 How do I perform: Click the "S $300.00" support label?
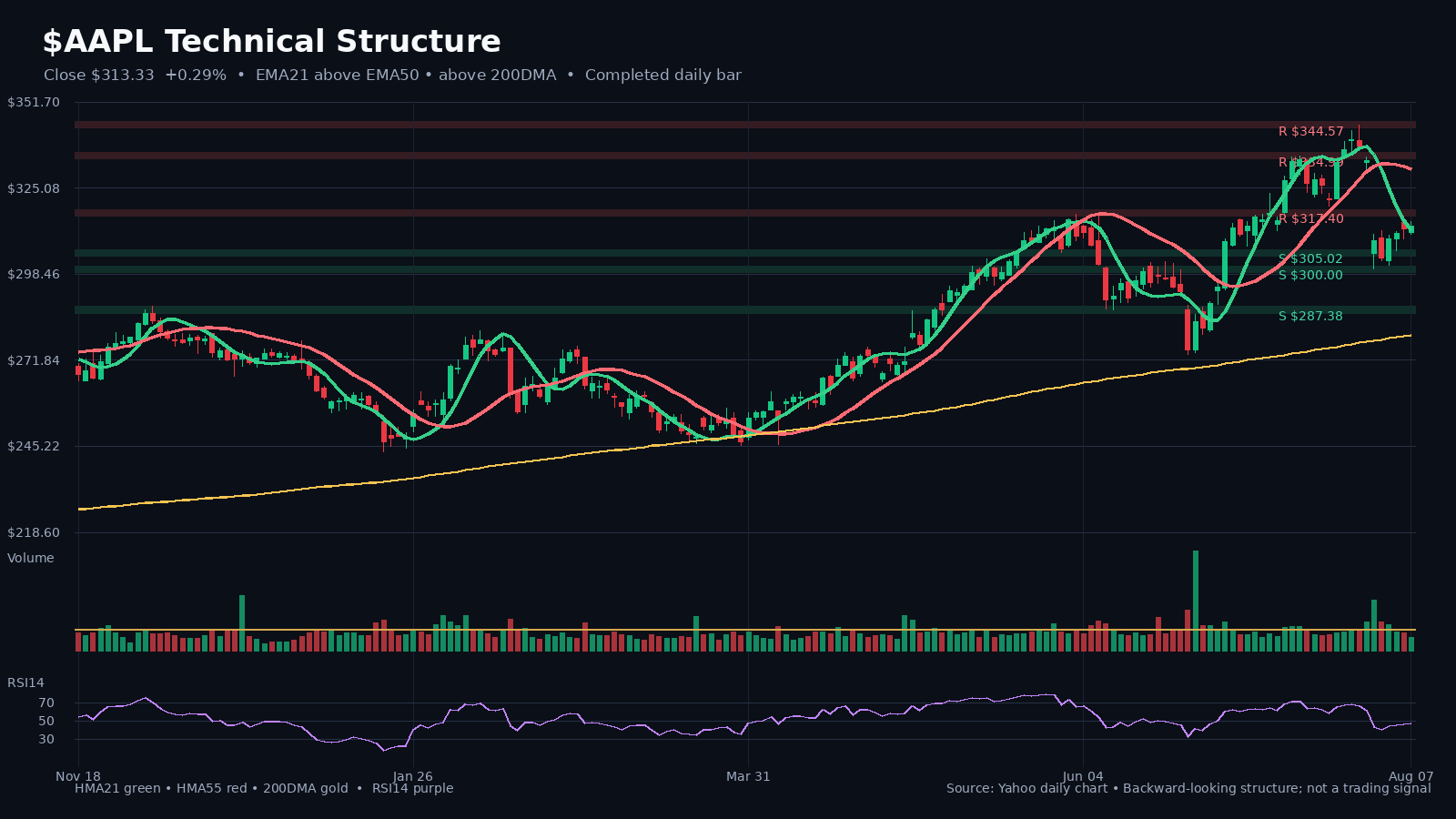[1310, 276]
